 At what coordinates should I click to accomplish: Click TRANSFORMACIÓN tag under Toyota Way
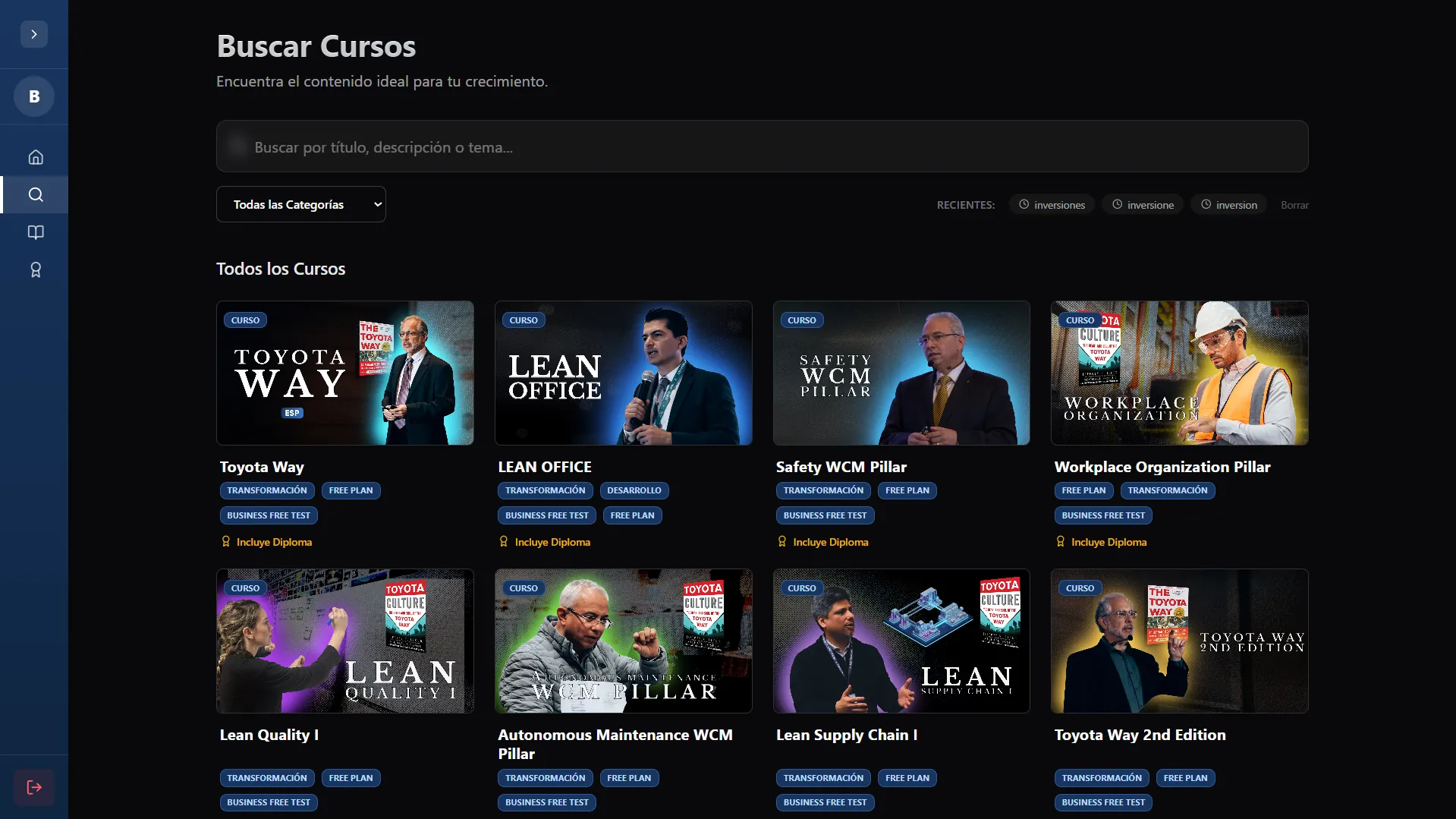[x=267, y=490]
